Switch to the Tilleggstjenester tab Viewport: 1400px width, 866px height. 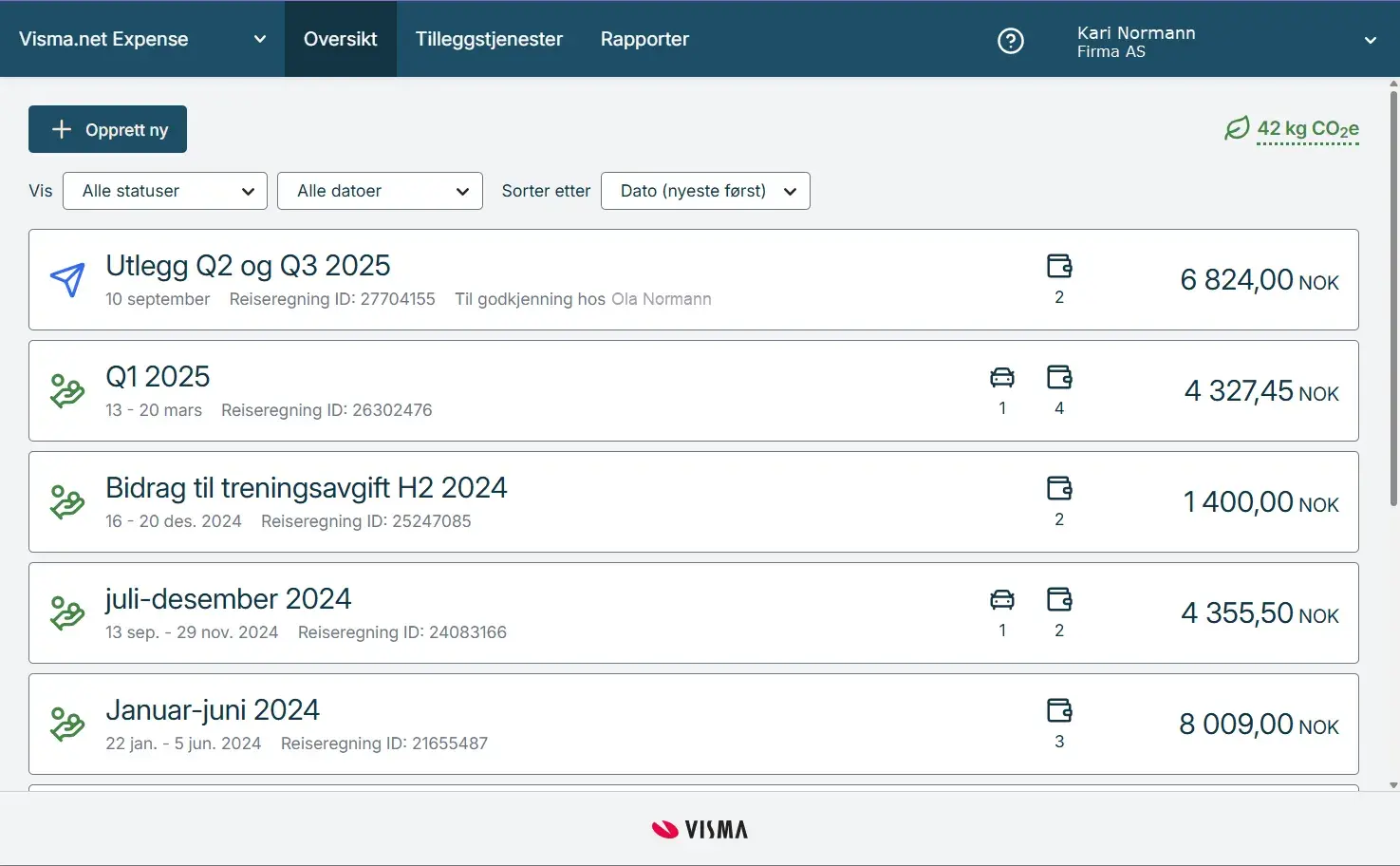(x=489, y=39)
